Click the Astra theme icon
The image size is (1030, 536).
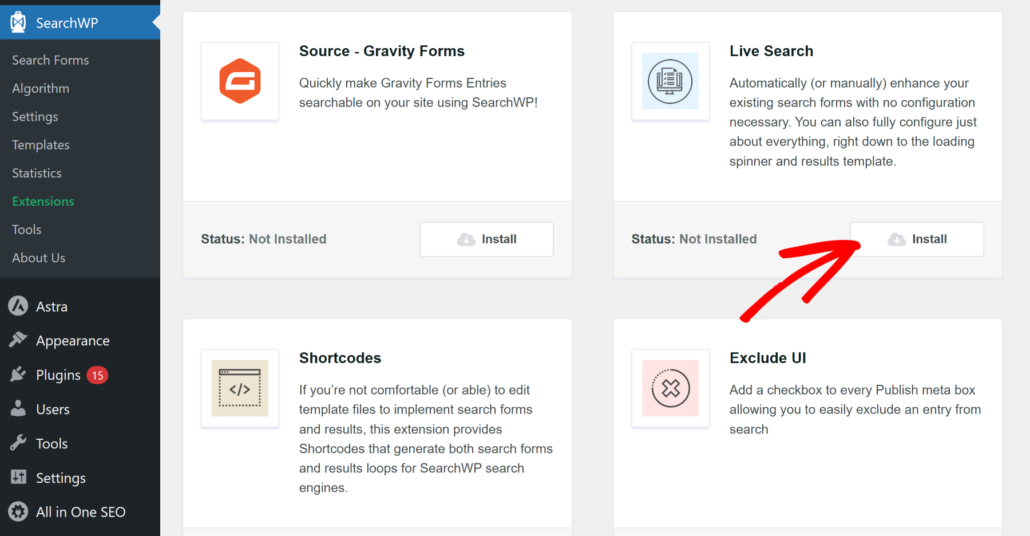18,306
